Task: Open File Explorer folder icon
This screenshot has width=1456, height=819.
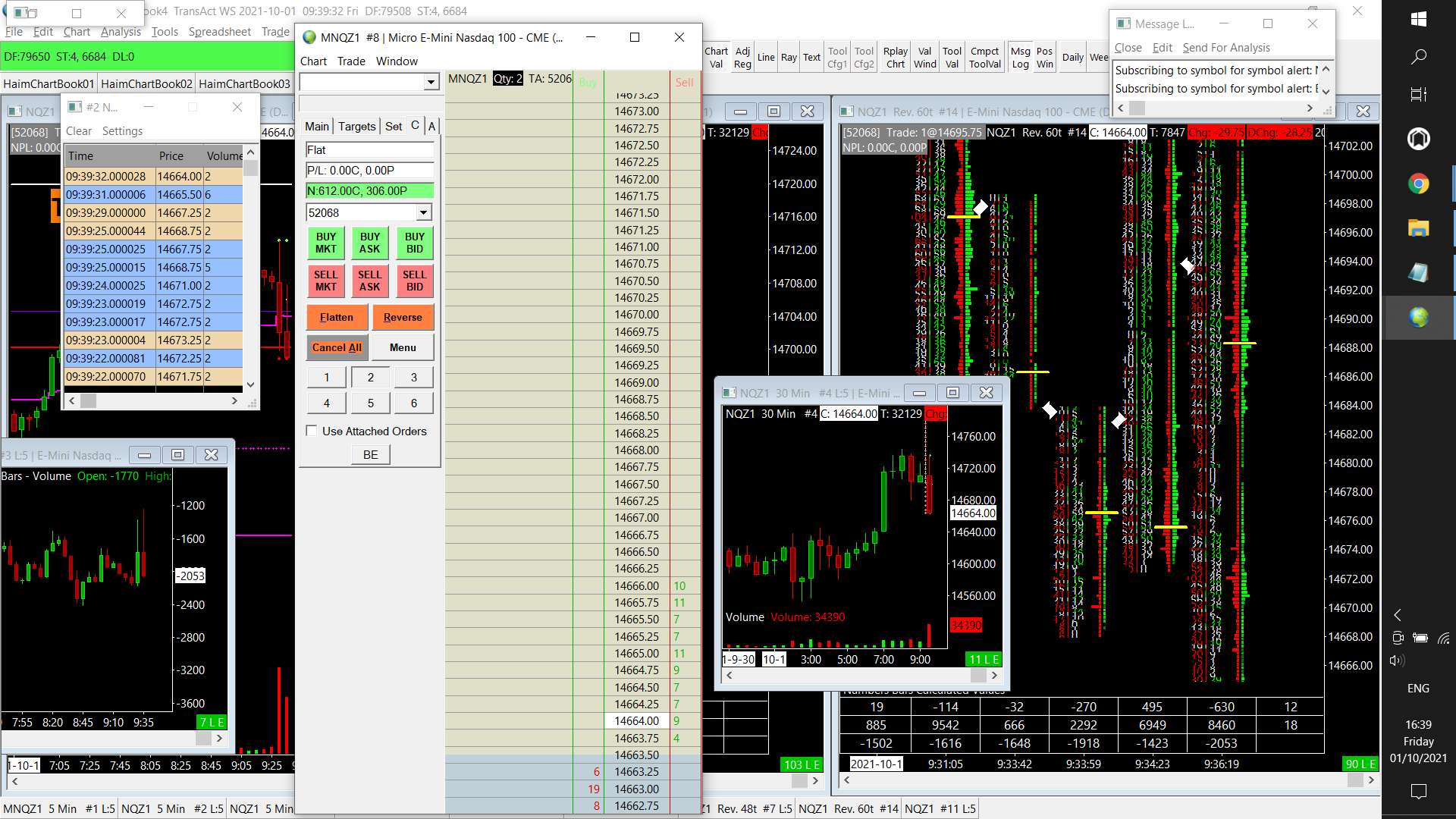Action: [x=1418, y=227]
